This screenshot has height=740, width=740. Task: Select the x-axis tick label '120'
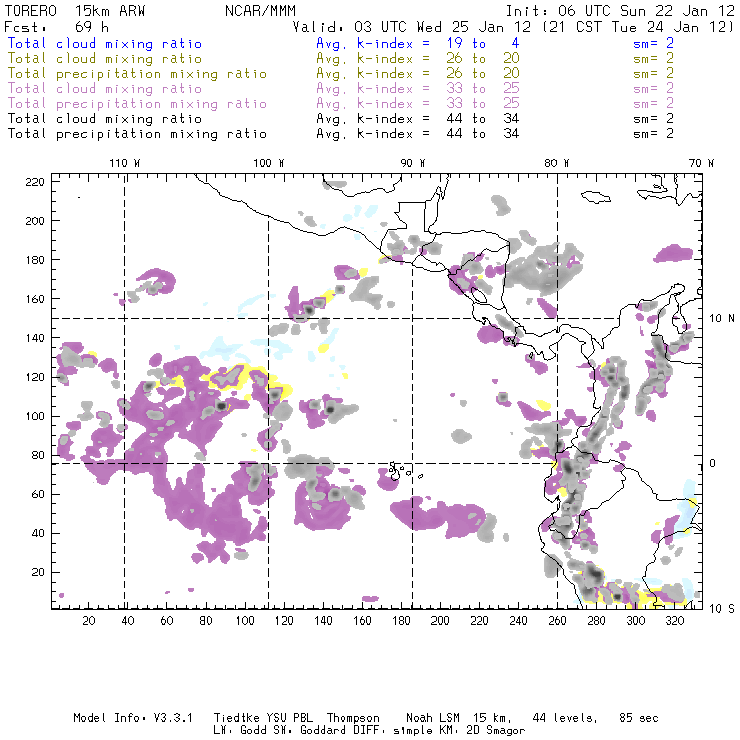click(x=284, y=621)
